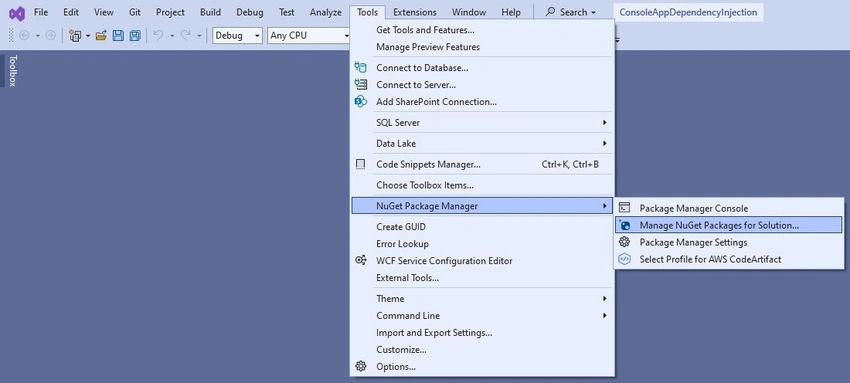Screen dimensions: 850x383
Task: Expand the Navigate Backward history arrow
Action: 38,36
